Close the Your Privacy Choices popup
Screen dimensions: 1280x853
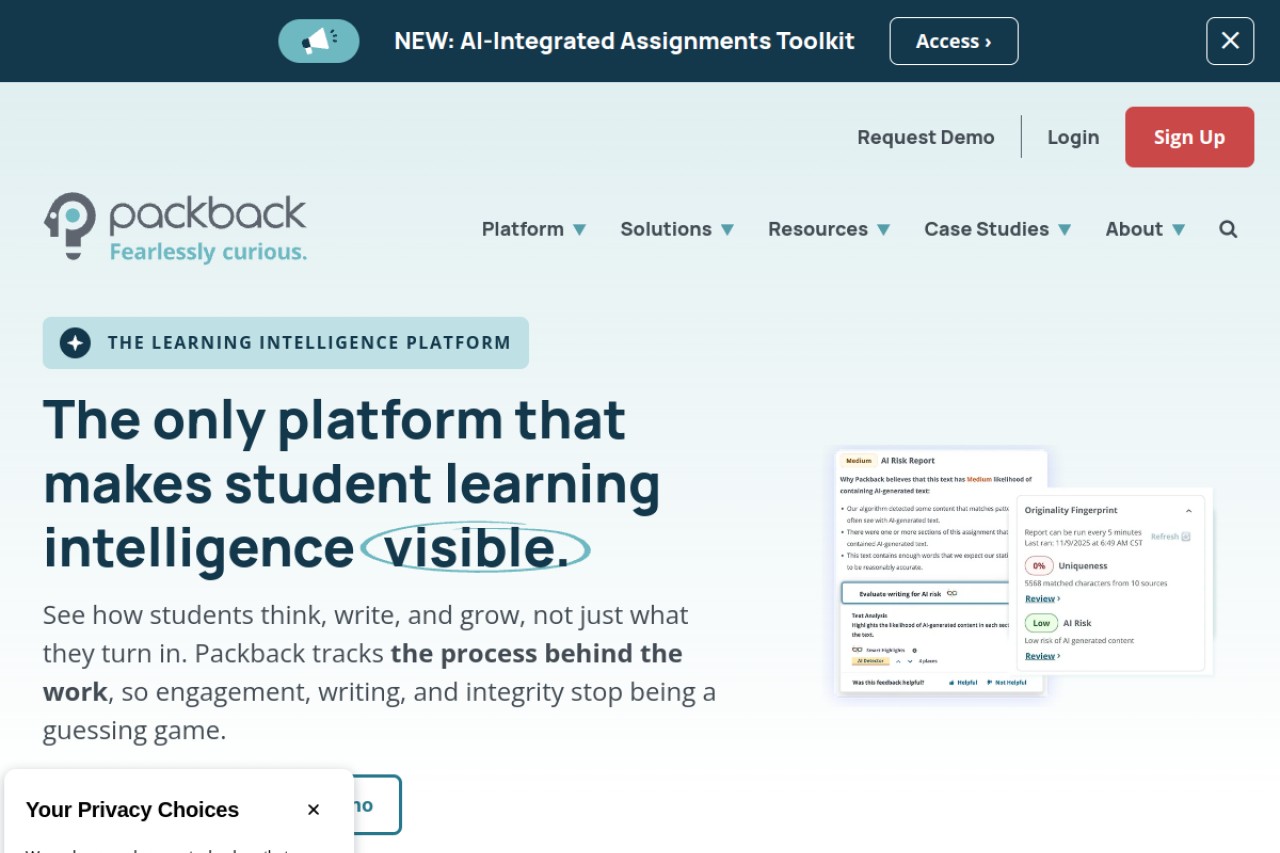click(x=313, y=810)
